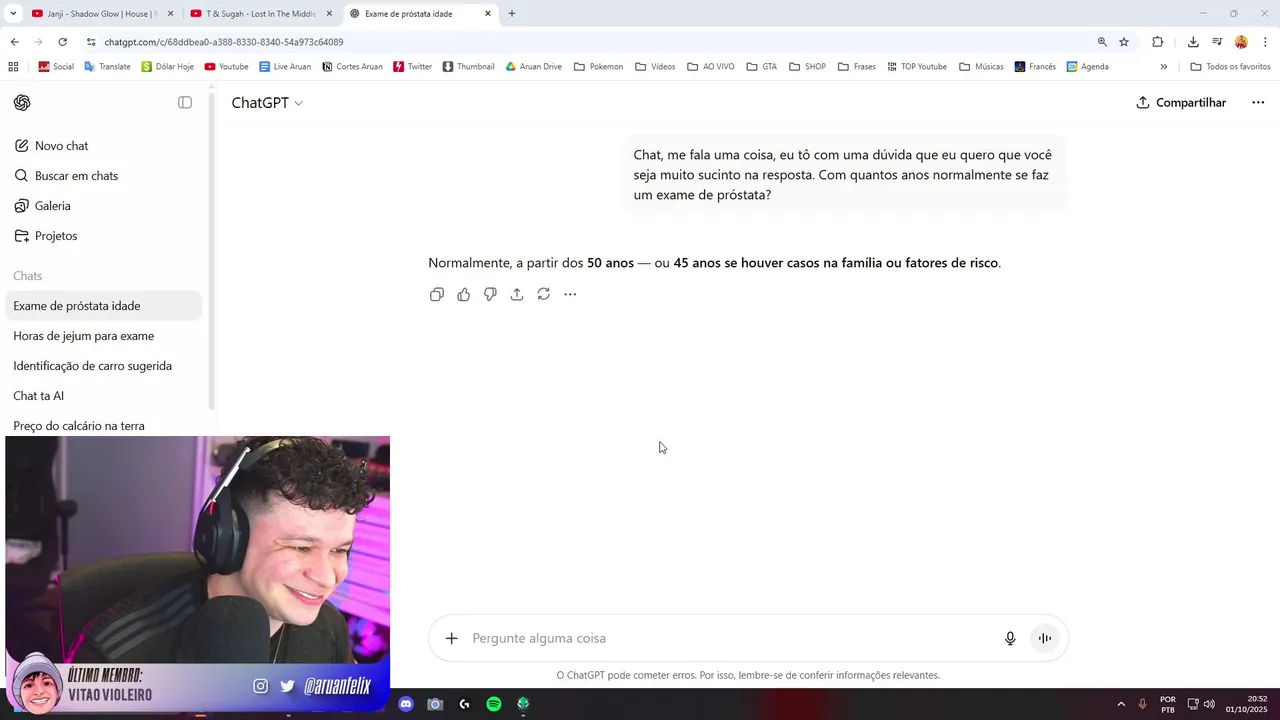Image resolution: width=1280 pixels, height=720 pixels.
Task: Open the Dólar Hoje bookmark
Action: (x=167, y=67)
